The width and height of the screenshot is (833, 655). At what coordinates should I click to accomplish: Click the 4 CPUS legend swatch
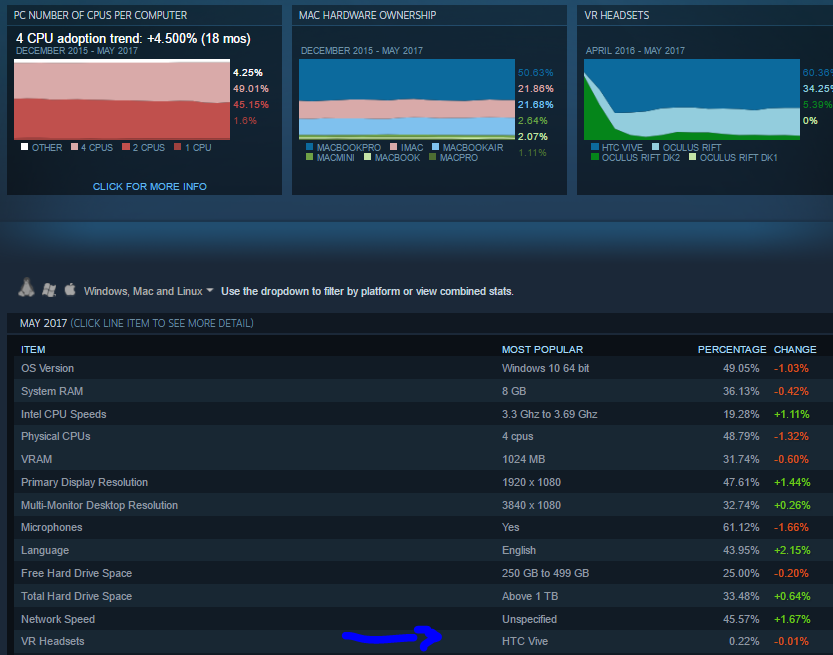[74, 147]
